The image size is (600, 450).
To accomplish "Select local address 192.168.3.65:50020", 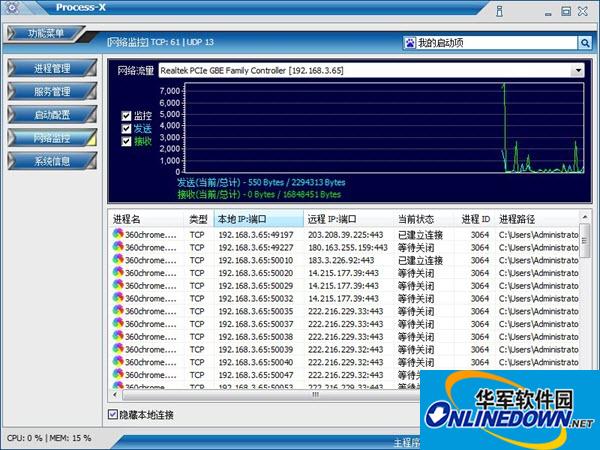I will (x=256, y=273).
